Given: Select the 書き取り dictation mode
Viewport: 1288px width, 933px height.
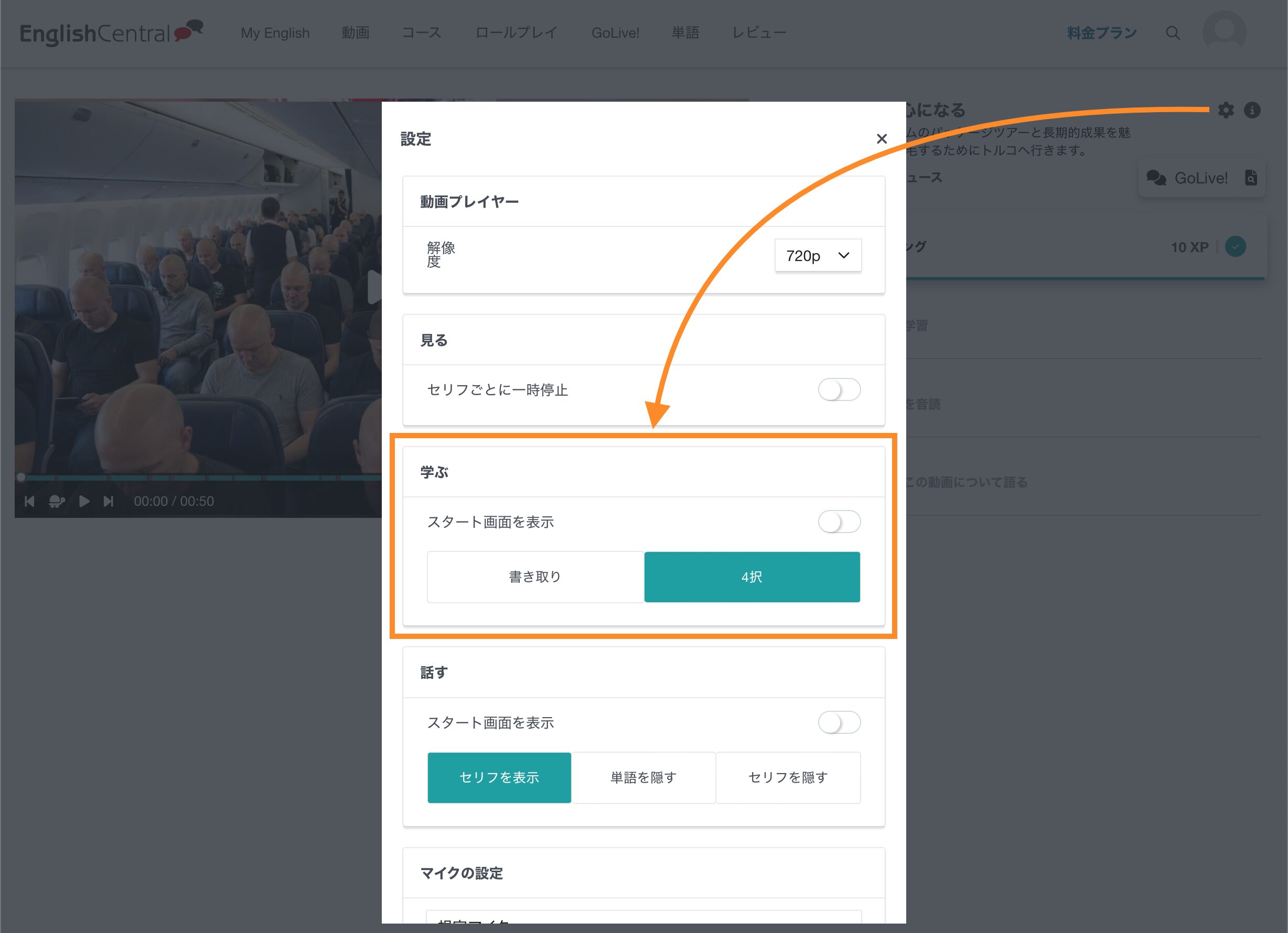Looking at the screenshot, I should tap(535, 577).
